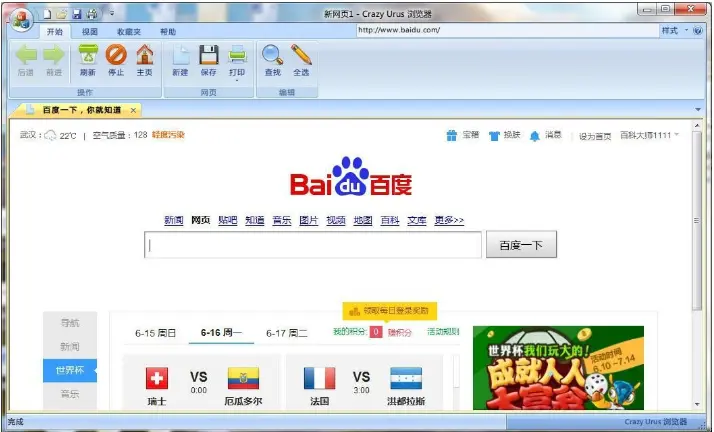
Task: Open the 地图 link
Action: click(363, 220)
